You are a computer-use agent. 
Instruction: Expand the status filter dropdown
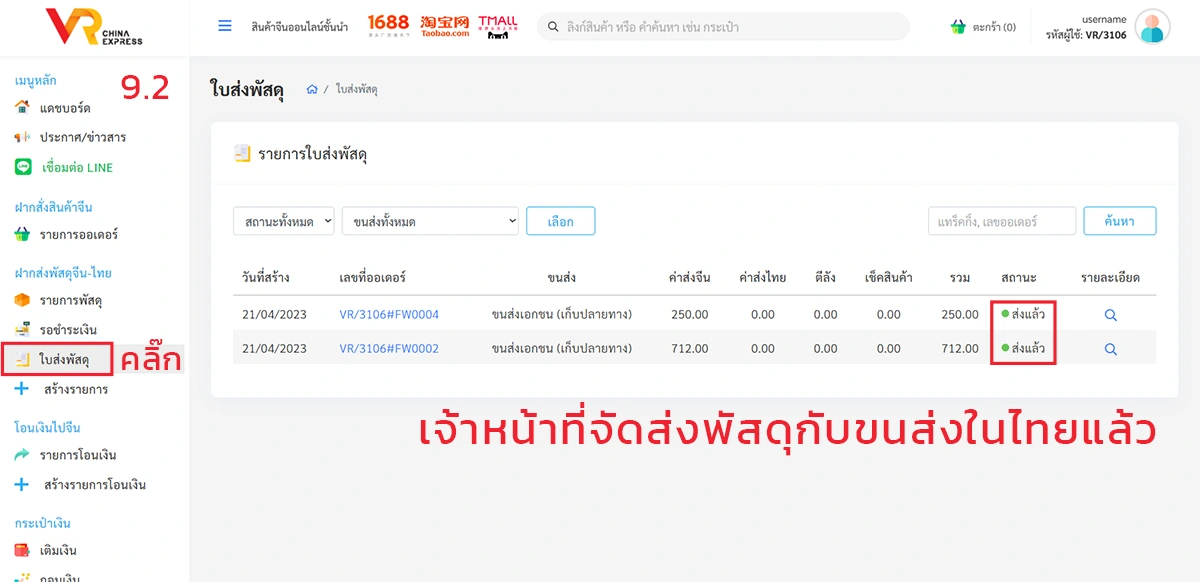click(x=284, y=221)
